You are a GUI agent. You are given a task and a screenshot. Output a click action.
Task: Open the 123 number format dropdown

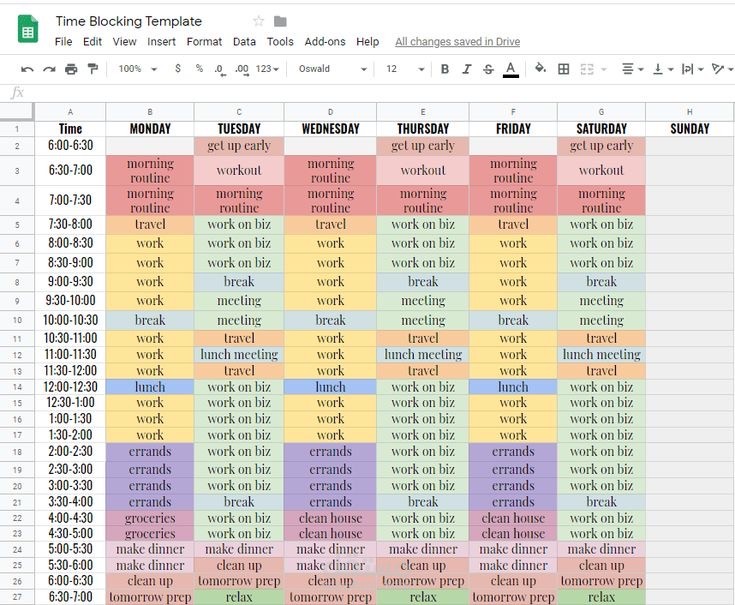tap(267, 69)
